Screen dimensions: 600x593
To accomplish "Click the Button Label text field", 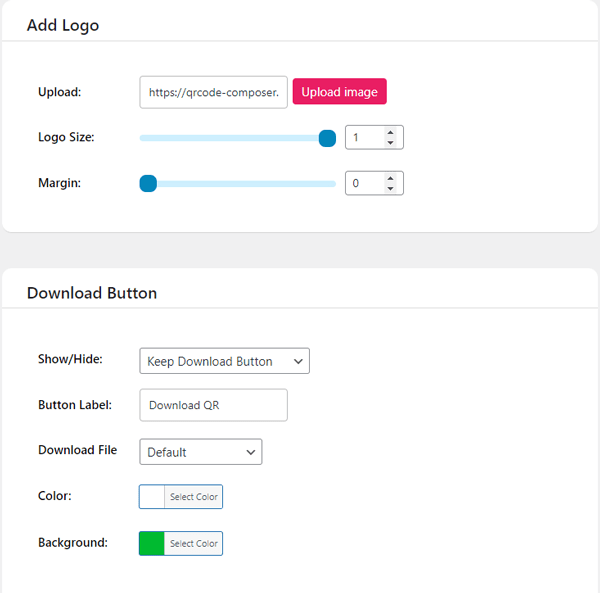I will pyautogui.click(x=213, y=405).
